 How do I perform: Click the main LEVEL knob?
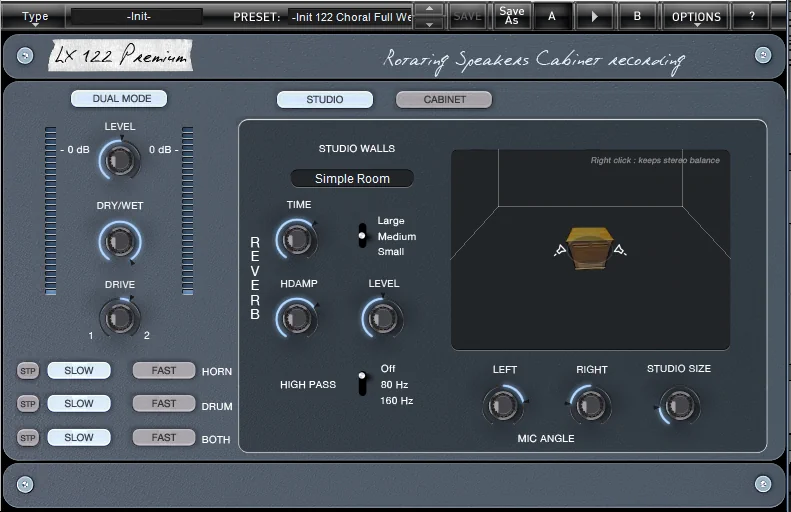[x=120, y=160]
